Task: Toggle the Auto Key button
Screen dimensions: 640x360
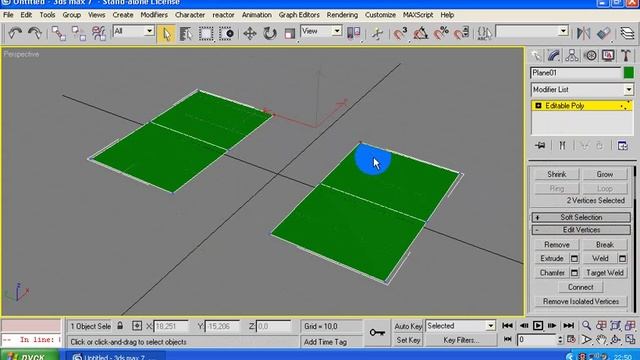Action: 408,326
